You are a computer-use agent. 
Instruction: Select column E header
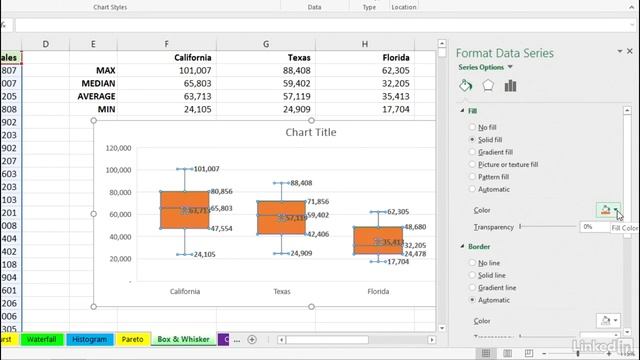(93, 44)
